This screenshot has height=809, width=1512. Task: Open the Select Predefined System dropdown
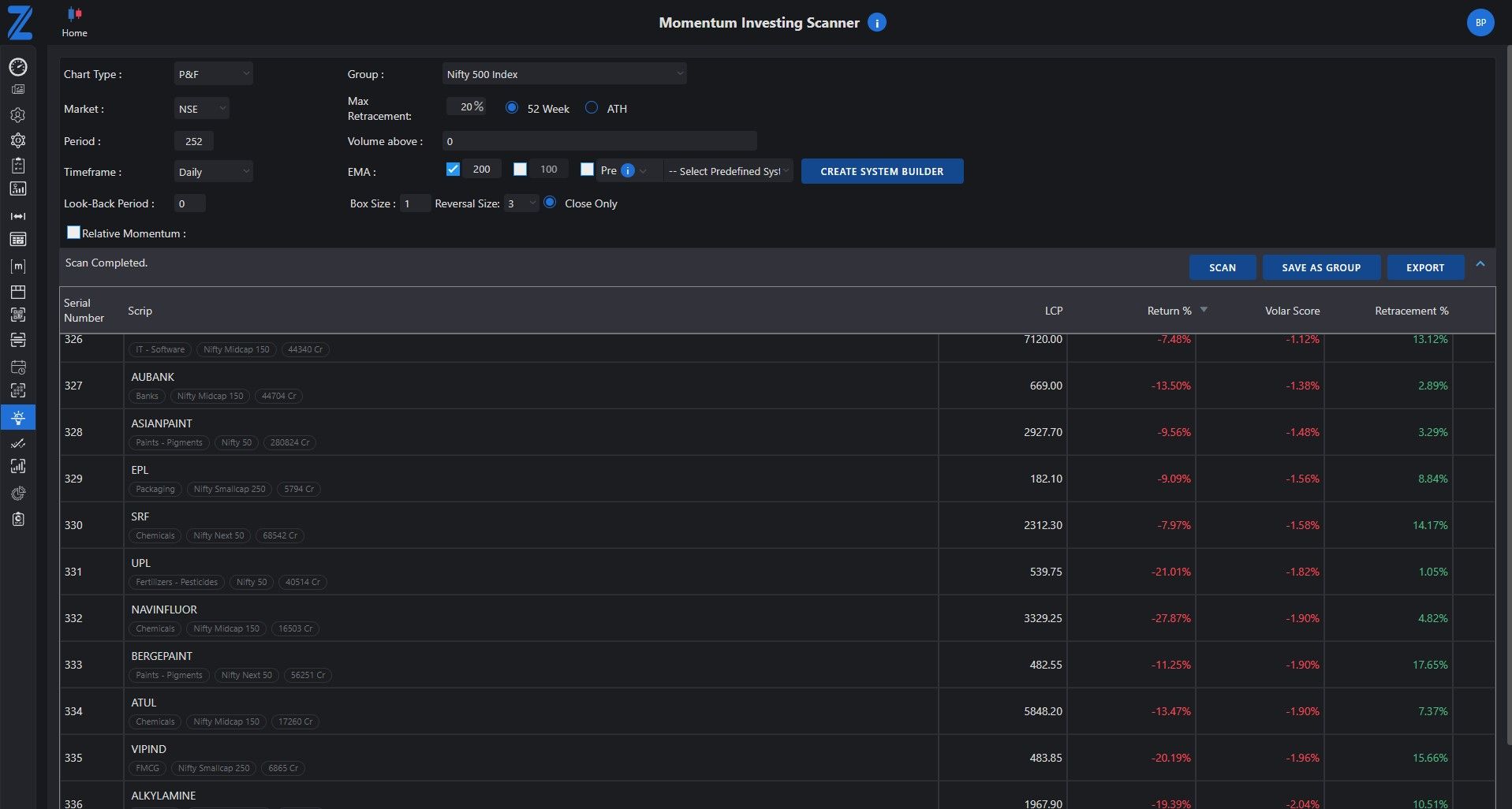coord(728,171)
